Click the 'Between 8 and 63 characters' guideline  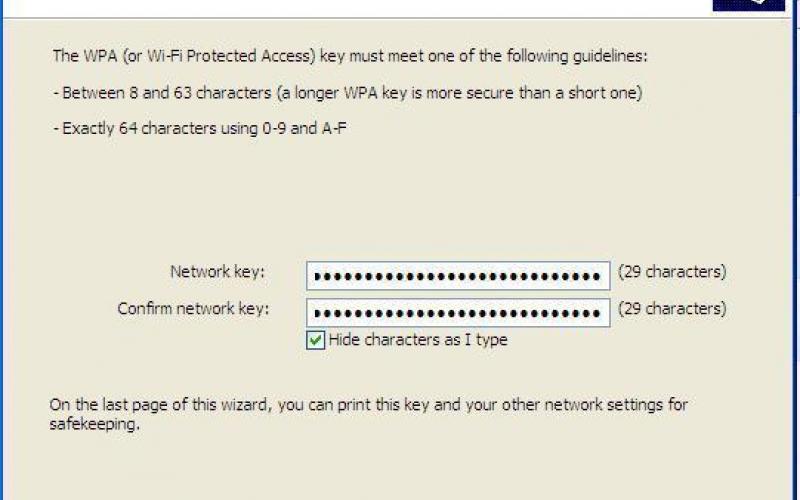(346, 93)
